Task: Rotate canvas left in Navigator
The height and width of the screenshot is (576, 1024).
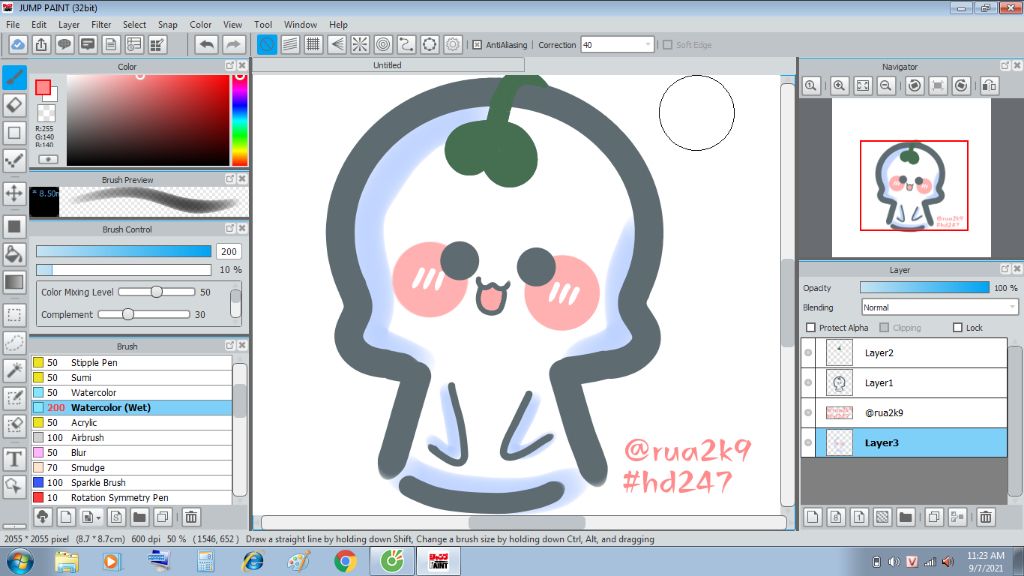Action: [x=914, y=86]
